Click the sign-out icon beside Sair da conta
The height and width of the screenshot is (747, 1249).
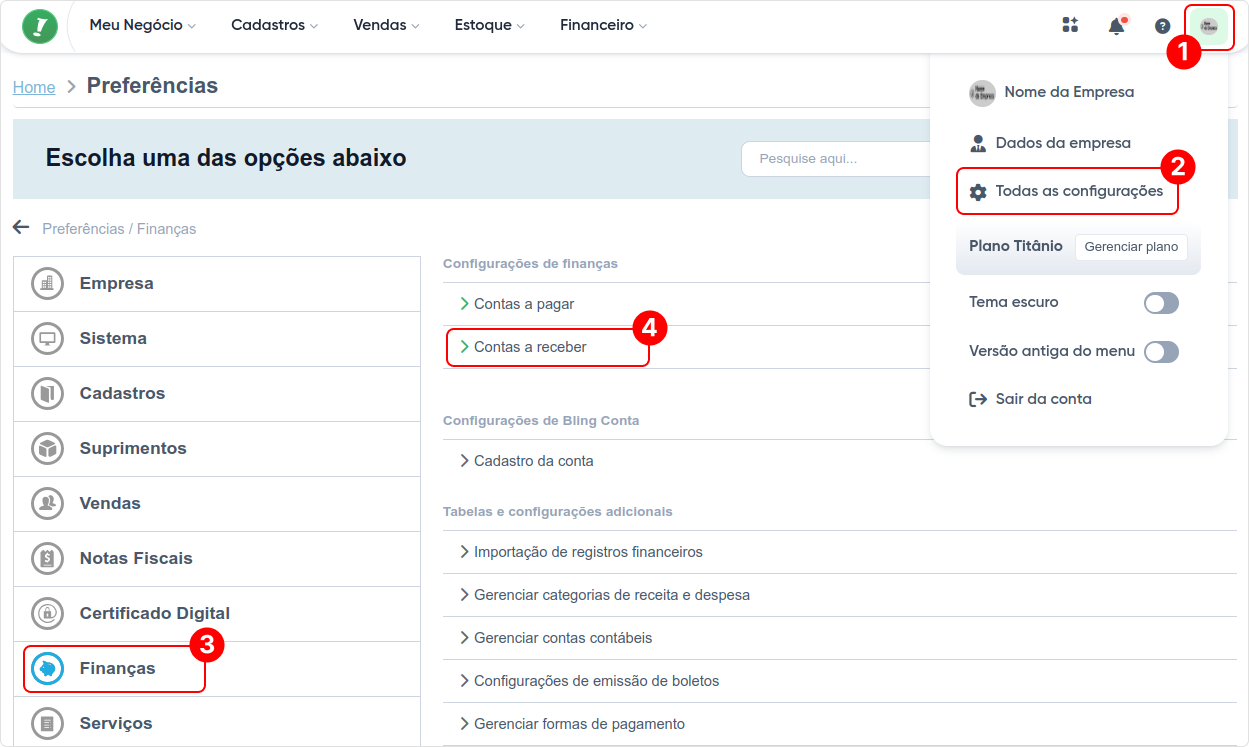click(x=978, y=399)
